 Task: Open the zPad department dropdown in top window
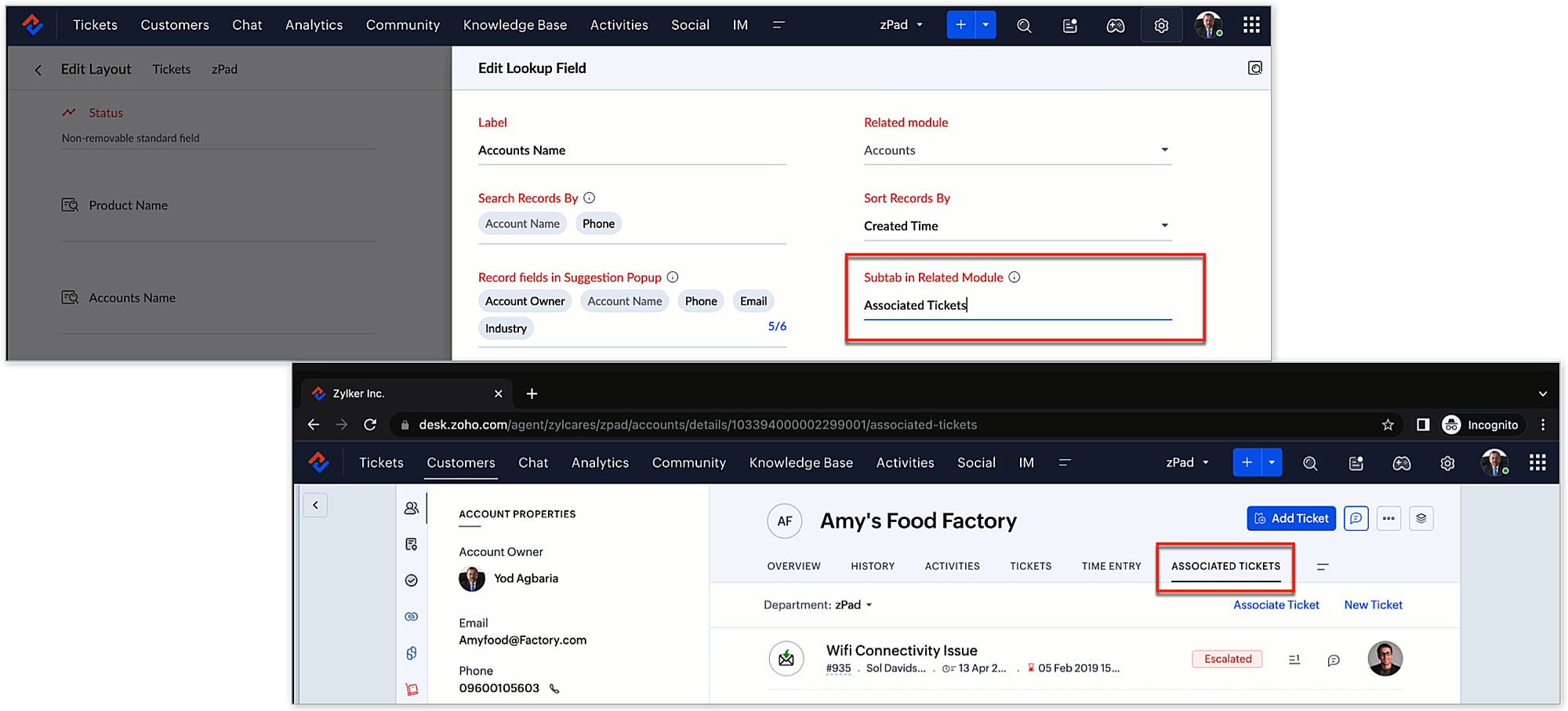click(902, 25)
